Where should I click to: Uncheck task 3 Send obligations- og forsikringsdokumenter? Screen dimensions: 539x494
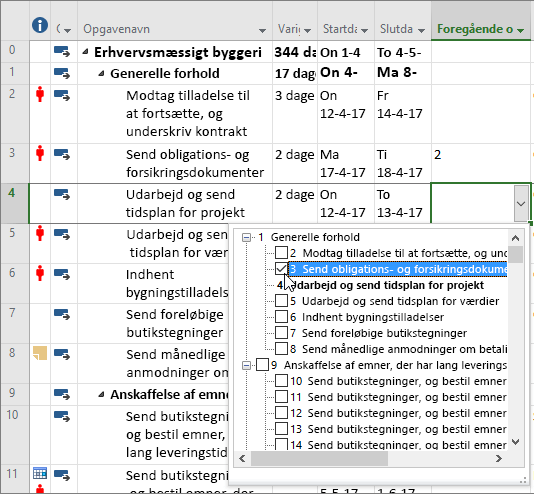(x=281, y=269)
